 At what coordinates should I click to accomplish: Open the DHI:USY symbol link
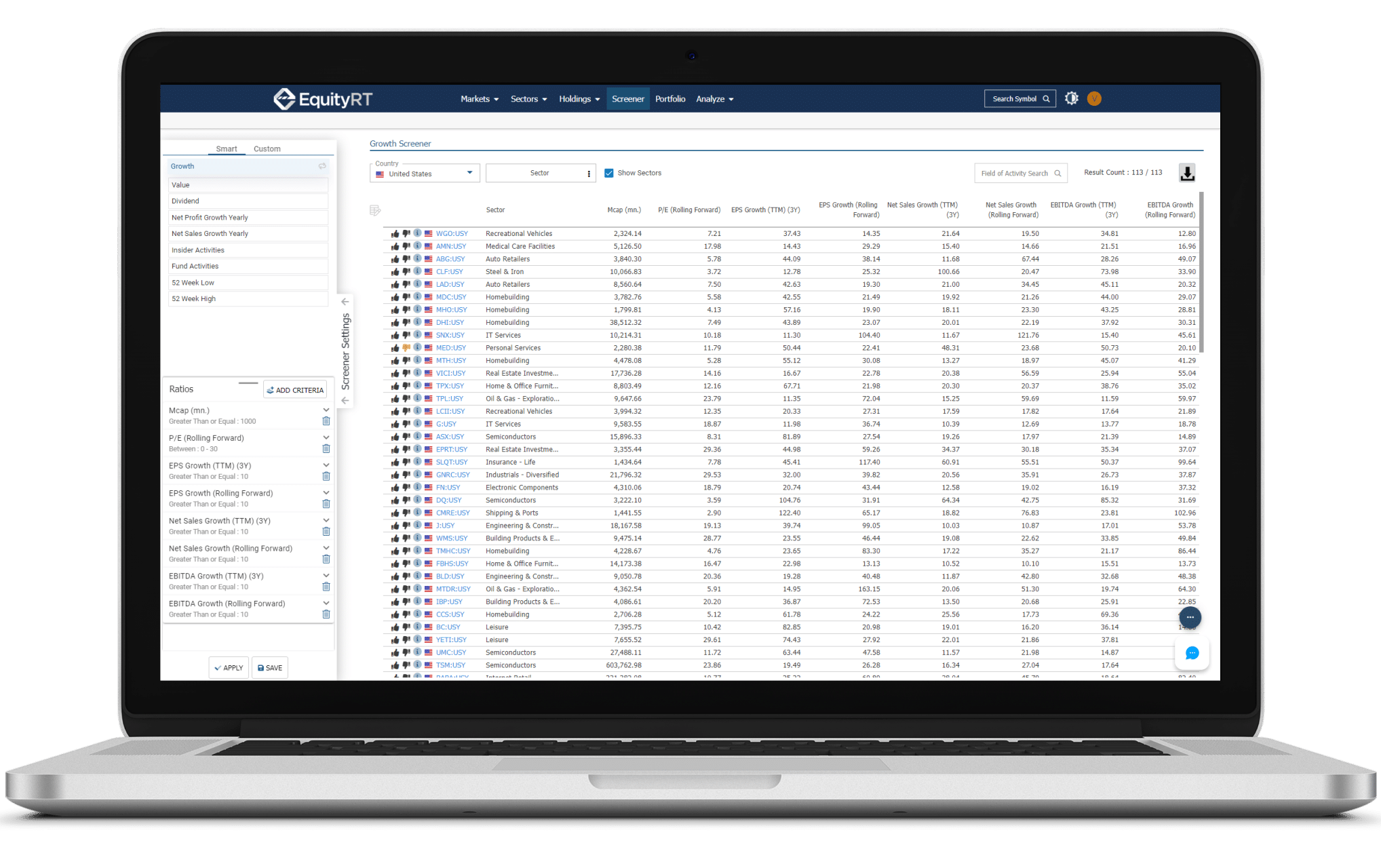tap(450, 323)
